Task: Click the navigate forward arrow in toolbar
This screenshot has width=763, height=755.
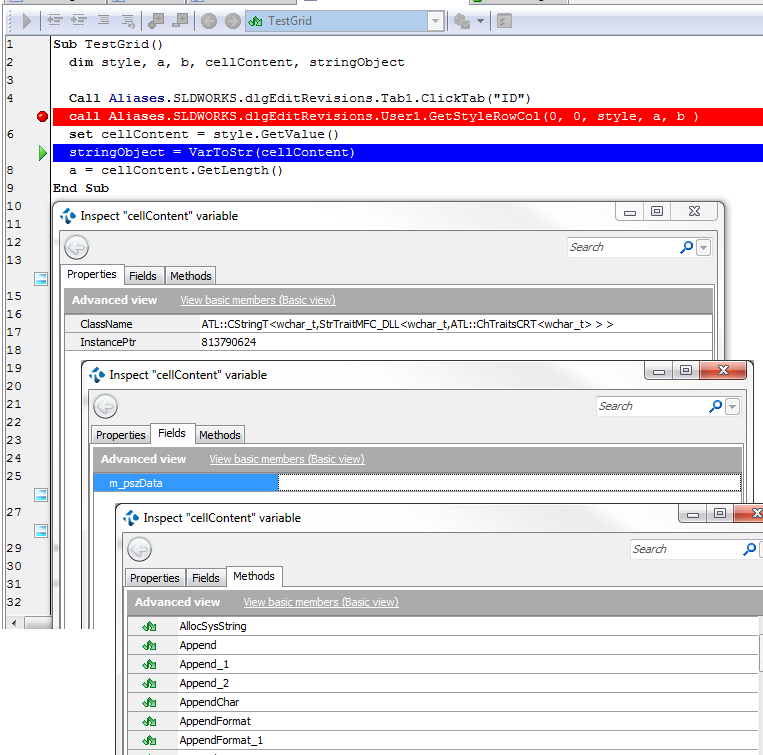Action: point(232,20)
